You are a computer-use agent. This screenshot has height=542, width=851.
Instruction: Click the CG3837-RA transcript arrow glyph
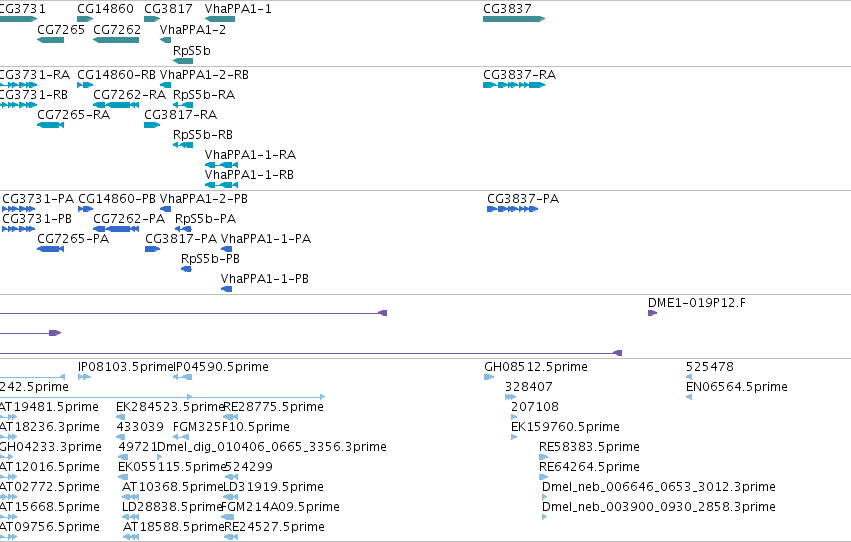(x=514, y=85)
